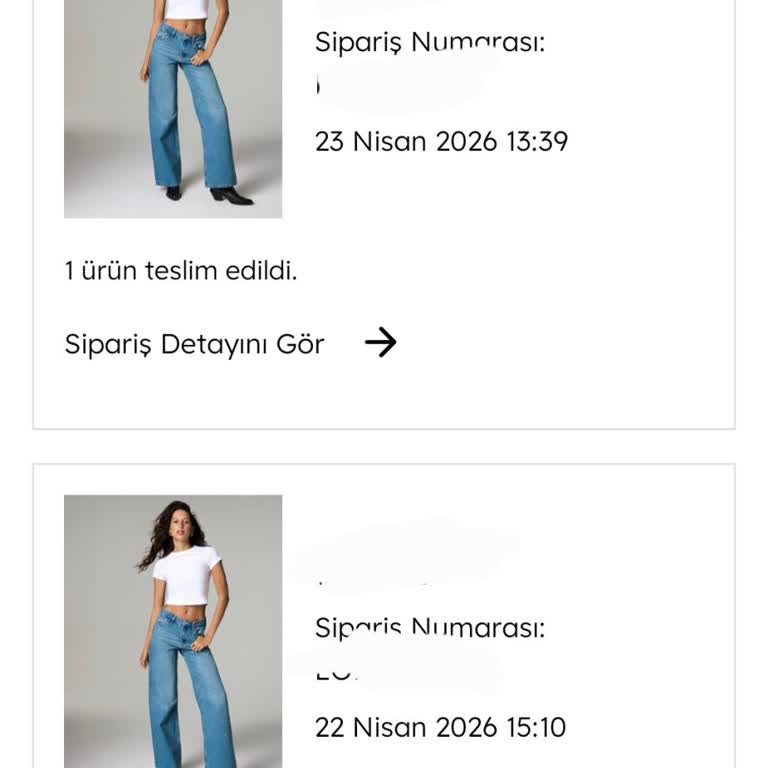The image size is (768, 768).
Task: Click the word "Gör" in the order detail link
Action: 299,344
